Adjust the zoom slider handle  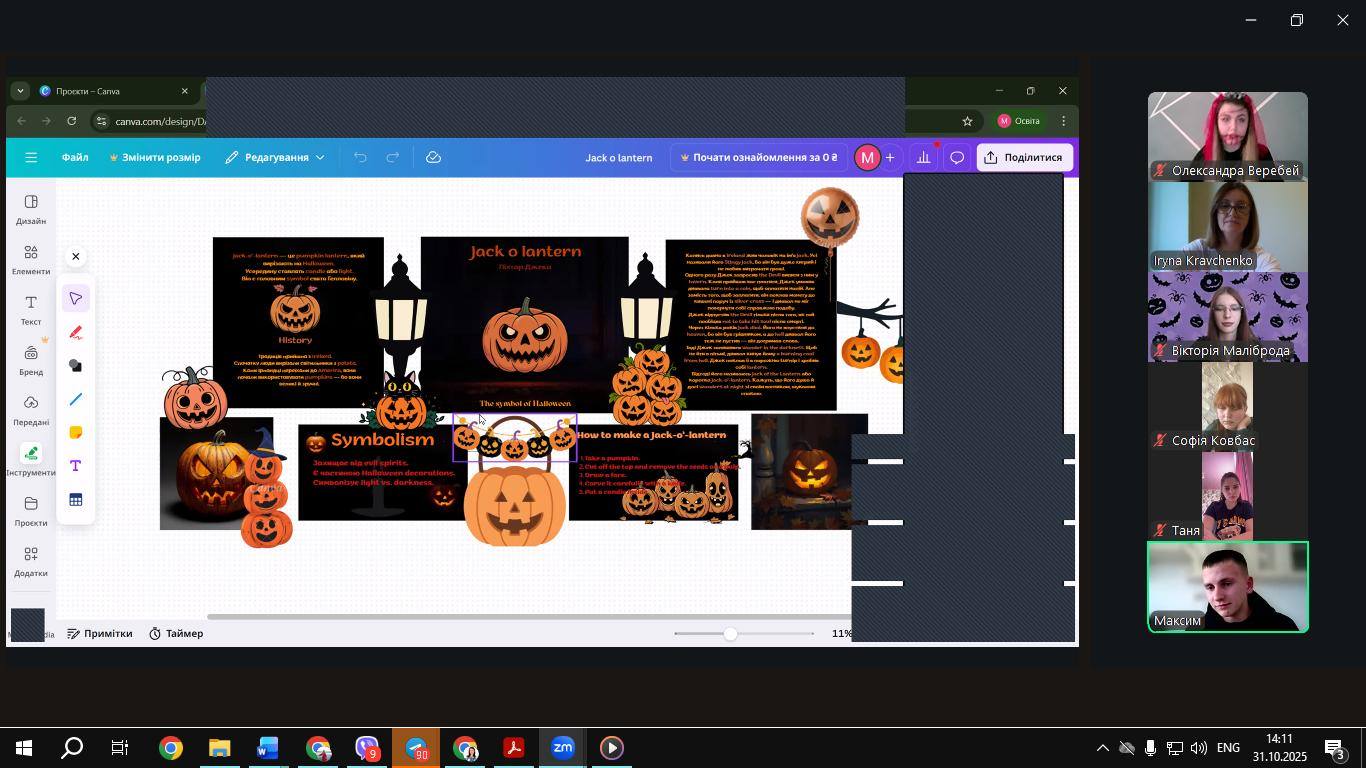point(730,634)
